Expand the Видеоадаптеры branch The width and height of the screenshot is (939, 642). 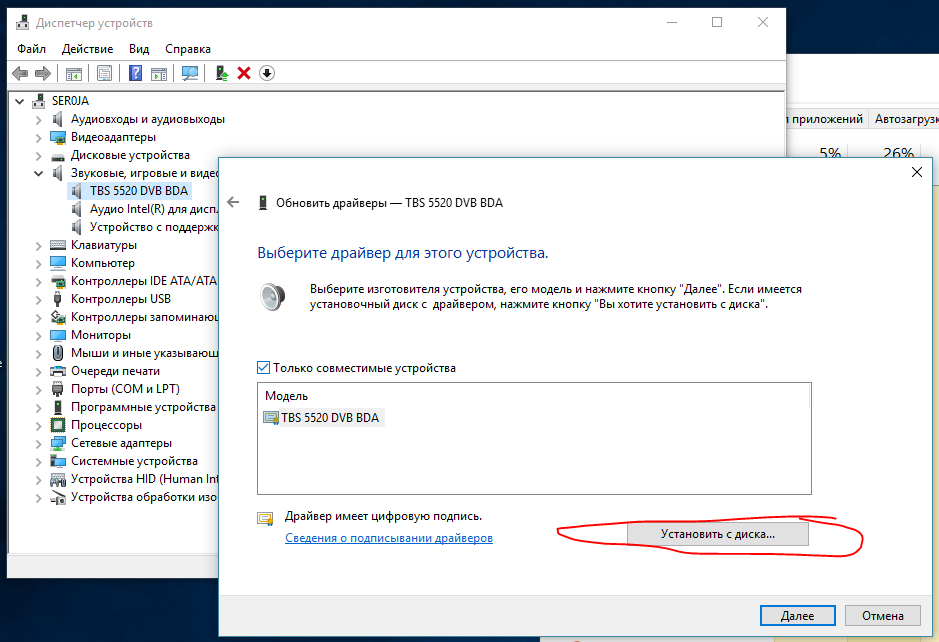(38, 138)
